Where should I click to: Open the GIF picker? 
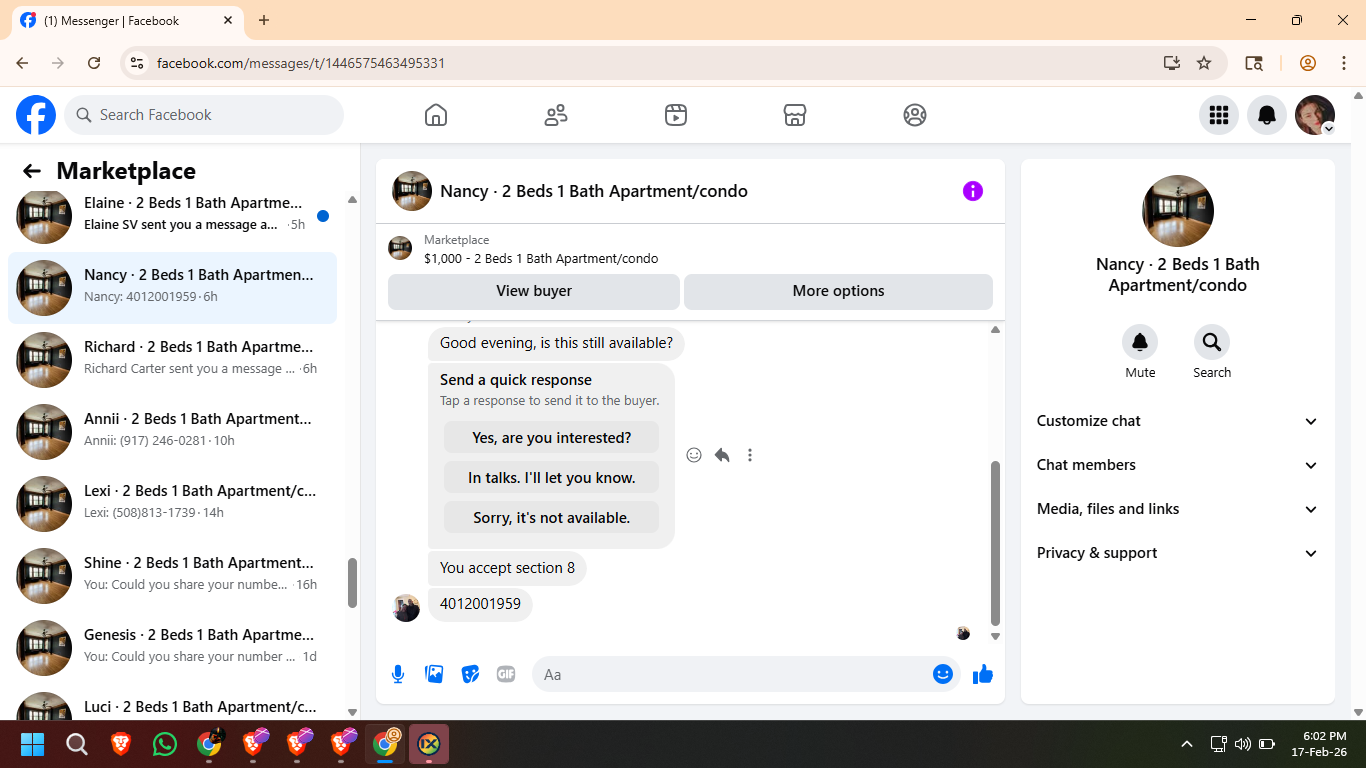click(506, 674)
